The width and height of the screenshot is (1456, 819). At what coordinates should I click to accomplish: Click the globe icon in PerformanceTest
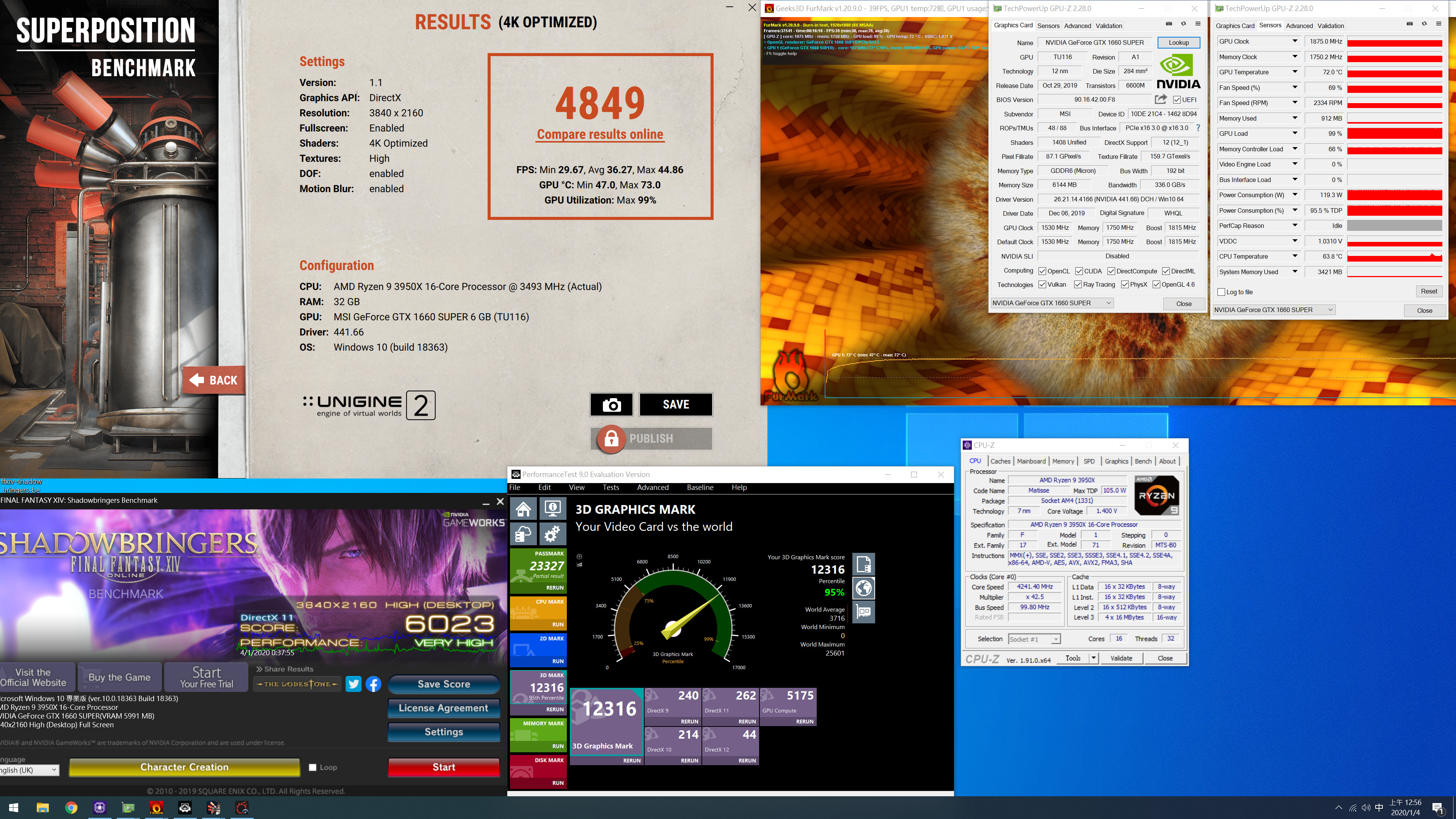point(864,588)
